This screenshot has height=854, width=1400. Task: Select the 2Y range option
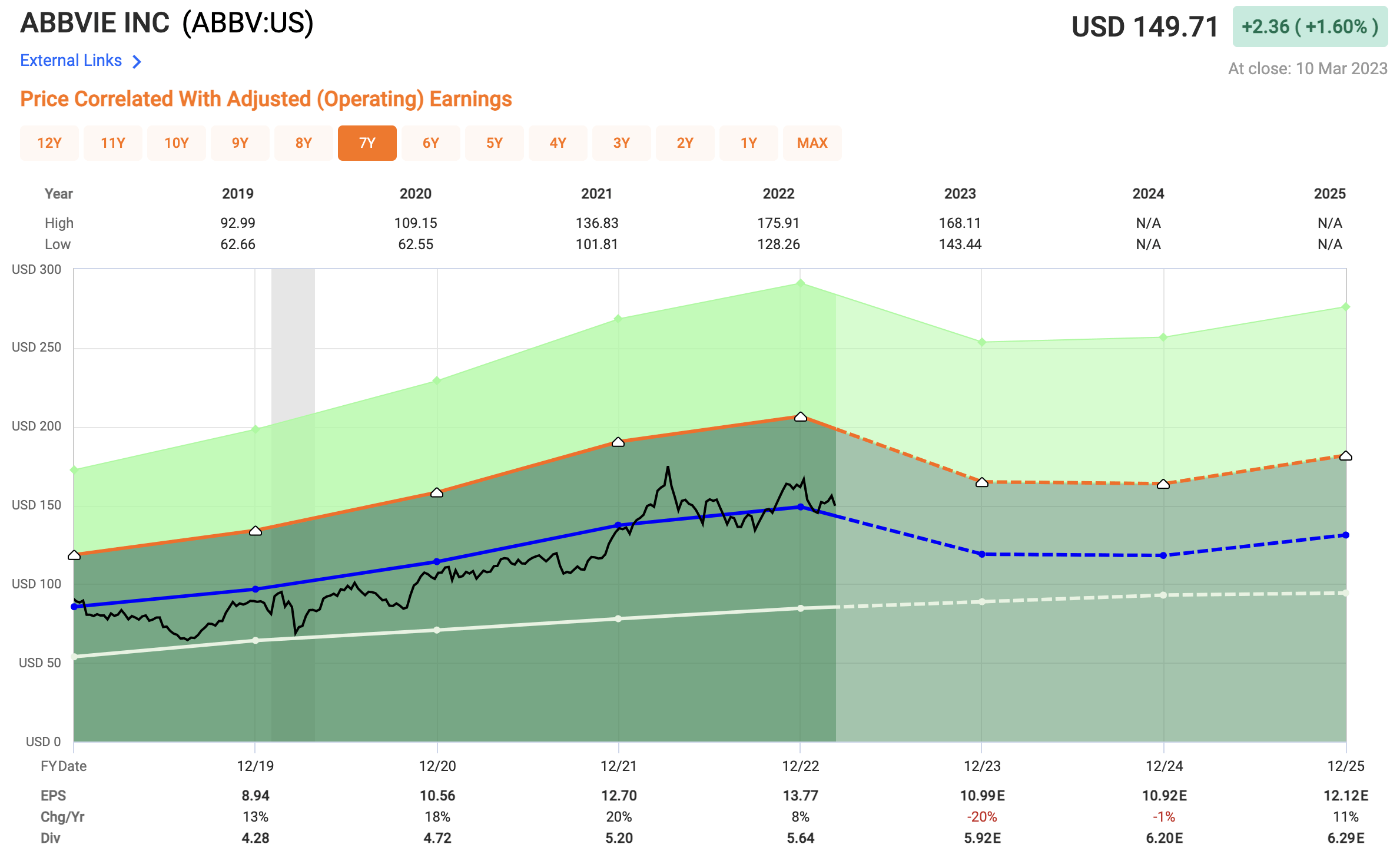click(x=685, y=143)
